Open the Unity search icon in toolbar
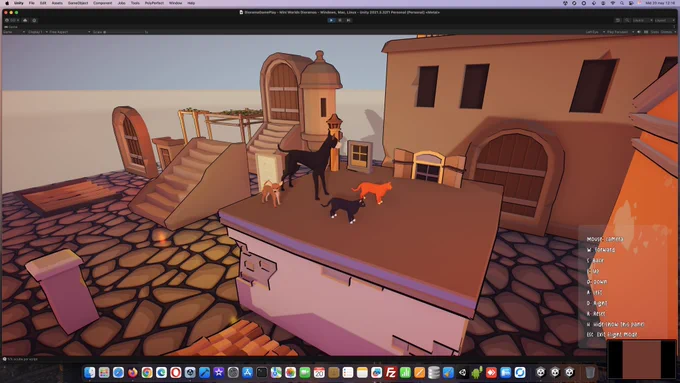The width and height of the screenshot is (680, 383). (627, 20)
